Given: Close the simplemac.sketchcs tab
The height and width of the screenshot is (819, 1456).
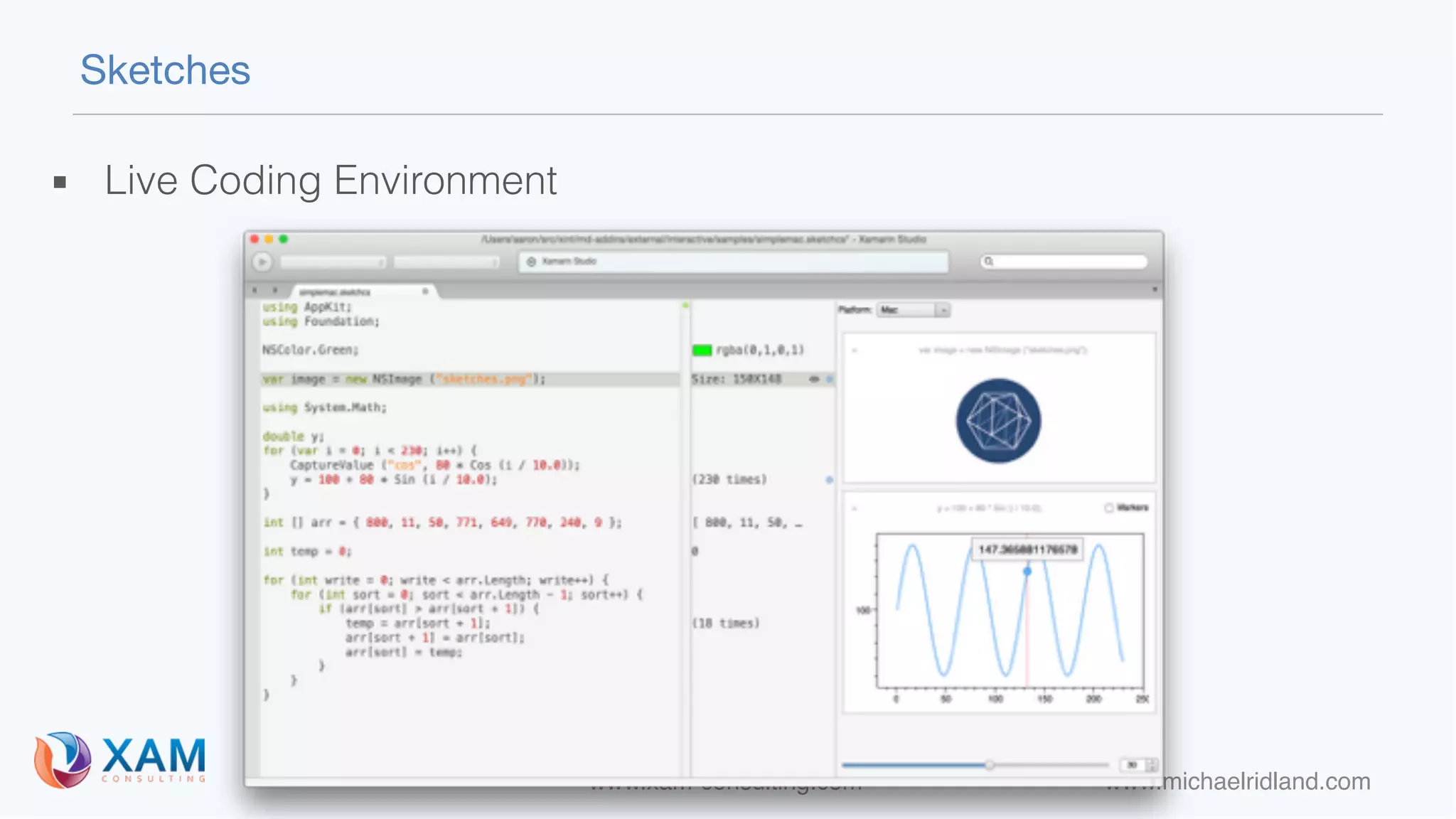Looking at the screenshot, I should tap(425, 291).
